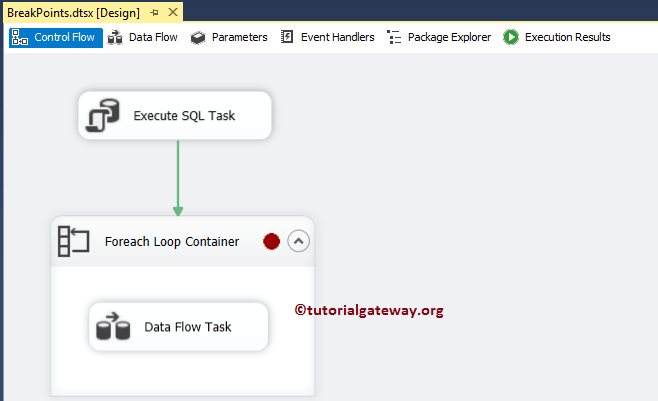Click the Event Handlers tab icon
This screenshot has height=401, width=658.
pos(288,37)
